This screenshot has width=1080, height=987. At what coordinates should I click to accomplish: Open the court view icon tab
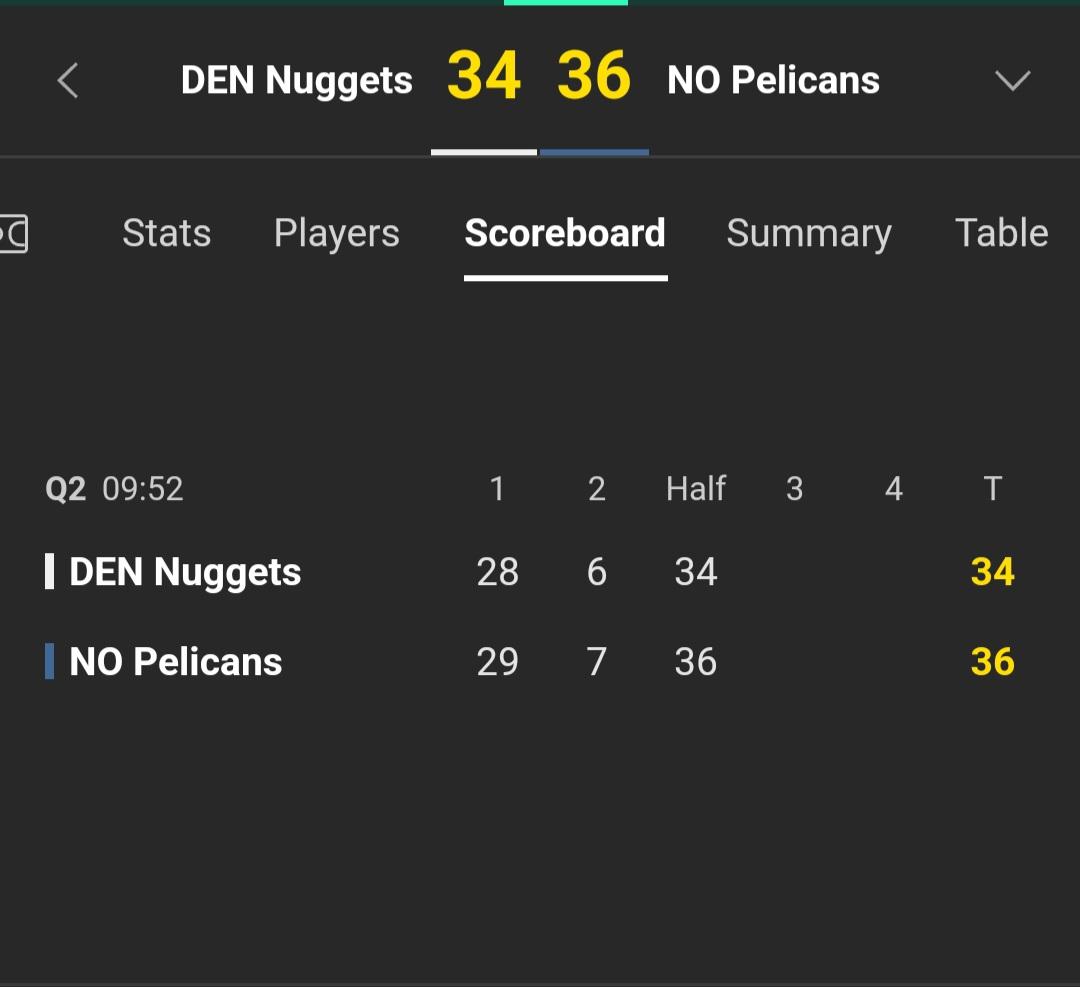[14, 233]
